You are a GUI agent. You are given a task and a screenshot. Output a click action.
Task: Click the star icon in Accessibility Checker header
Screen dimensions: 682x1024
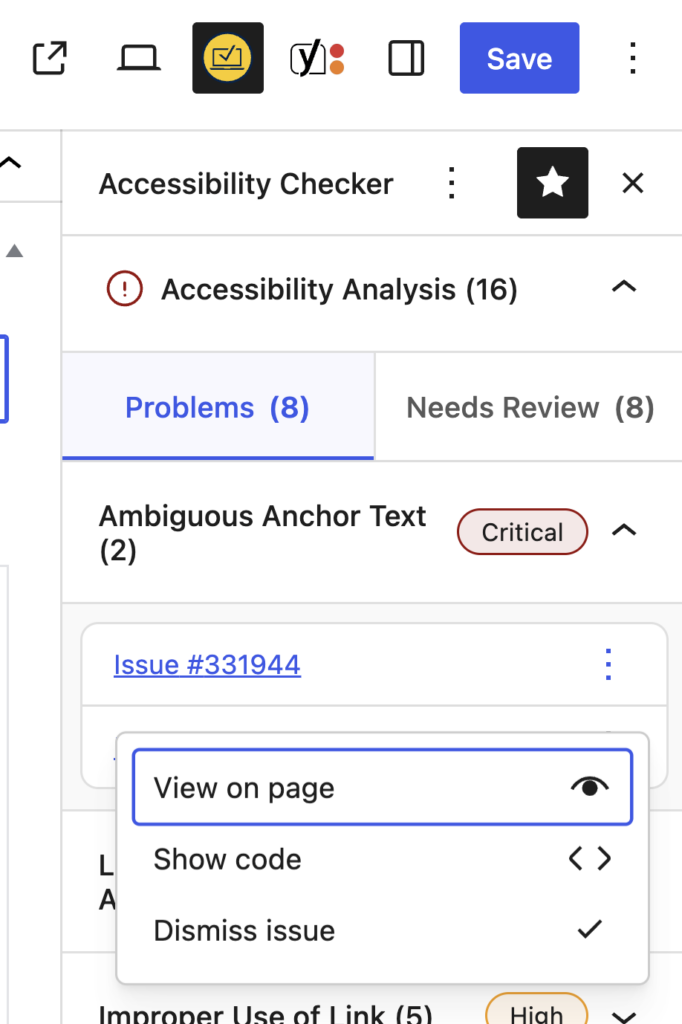552,183
